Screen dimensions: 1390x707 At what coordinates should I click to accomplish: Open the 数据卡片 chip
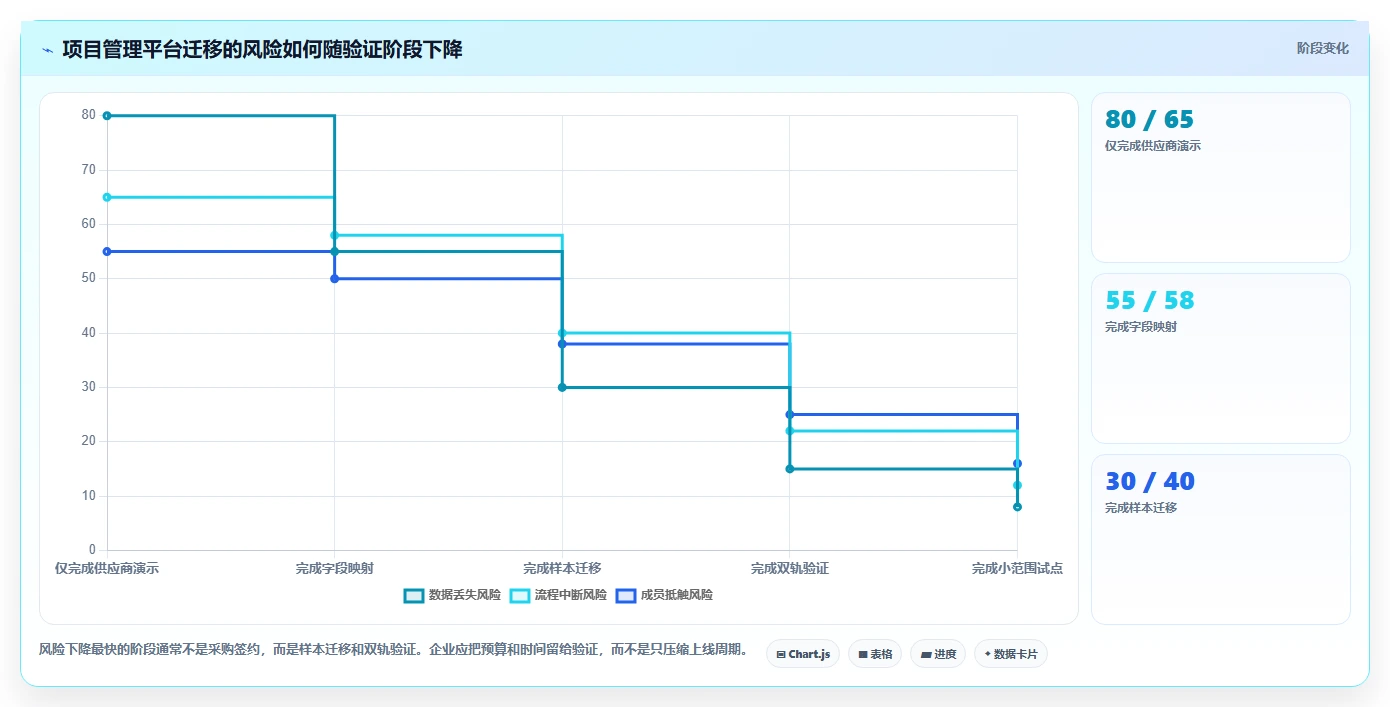tap(1011, 654)
